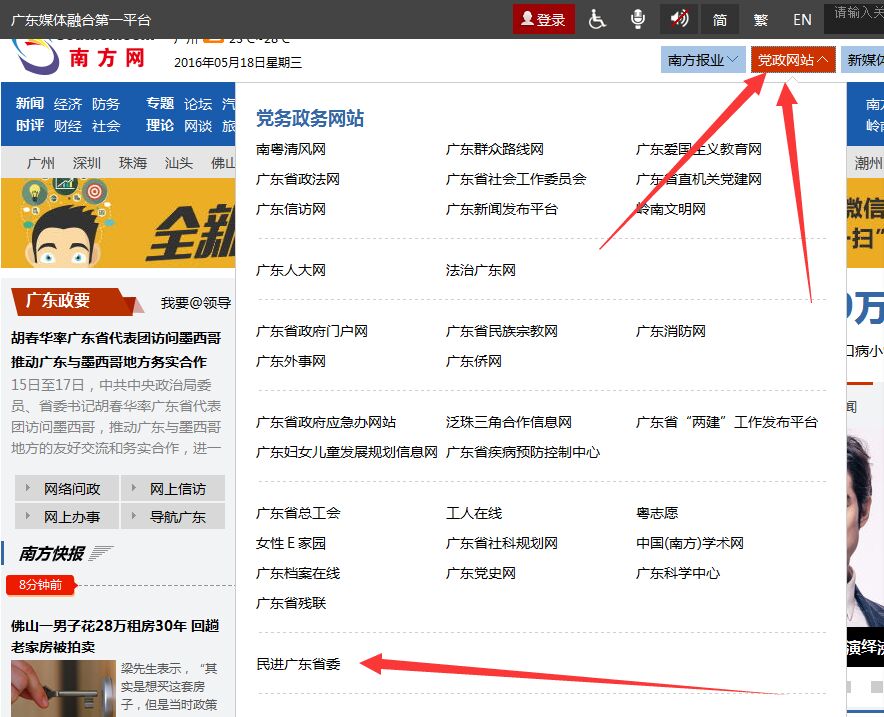Open the 理论 navigation item
Viewport: 884px width, 717px height.
point(160,125)
